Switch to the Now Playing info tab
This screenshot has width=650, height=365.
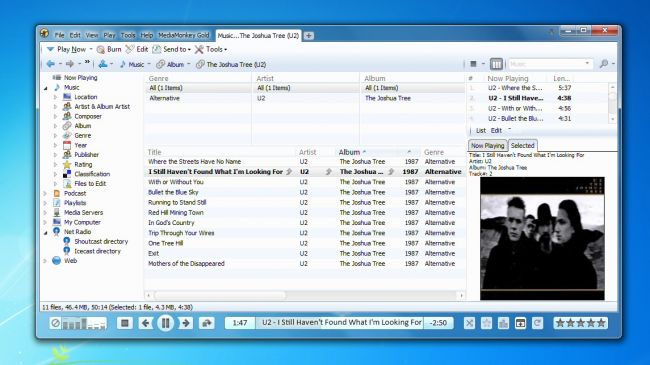(488, 146)
